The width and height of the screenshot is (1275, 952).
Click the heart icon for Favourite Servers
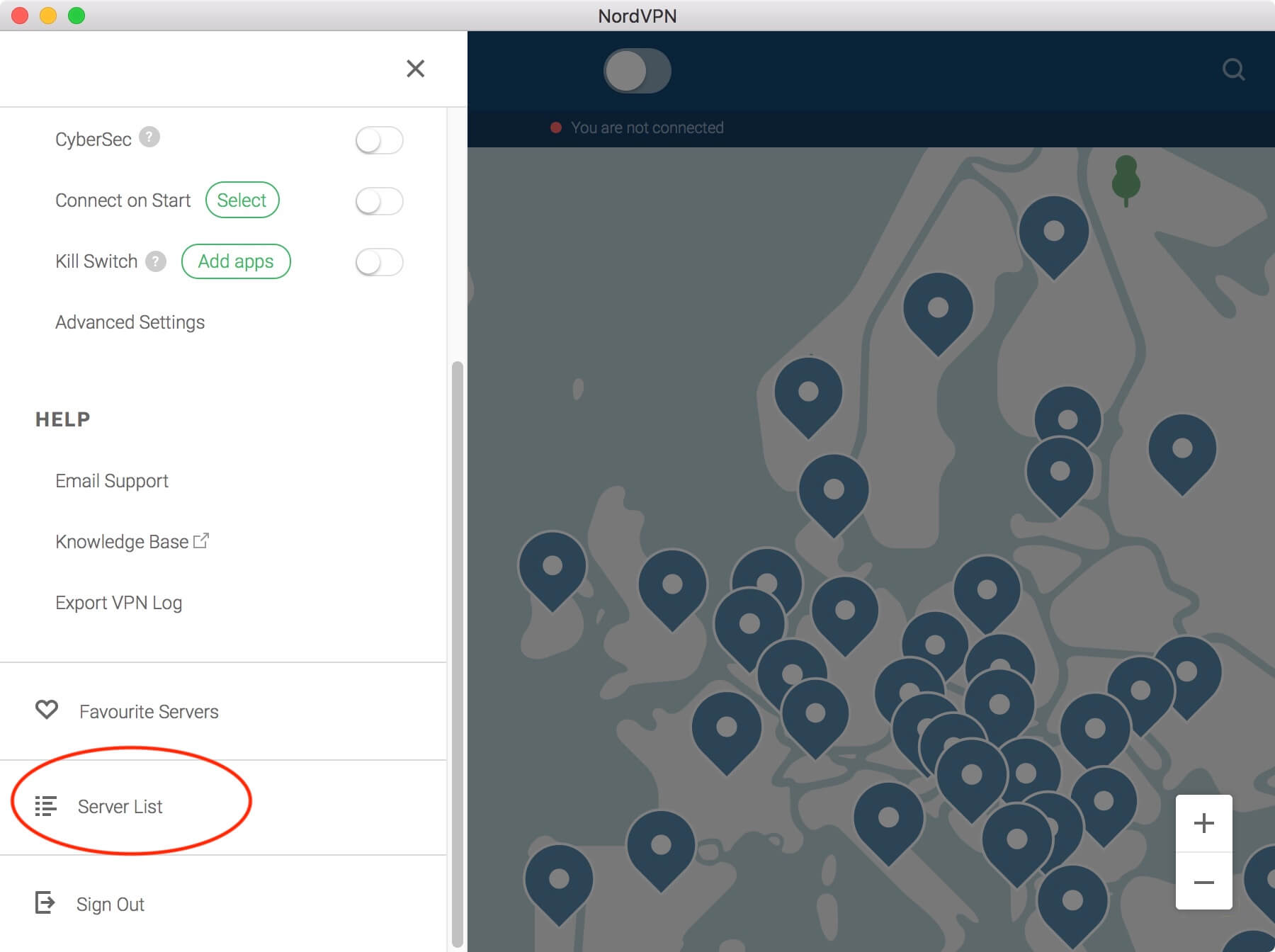47,710
